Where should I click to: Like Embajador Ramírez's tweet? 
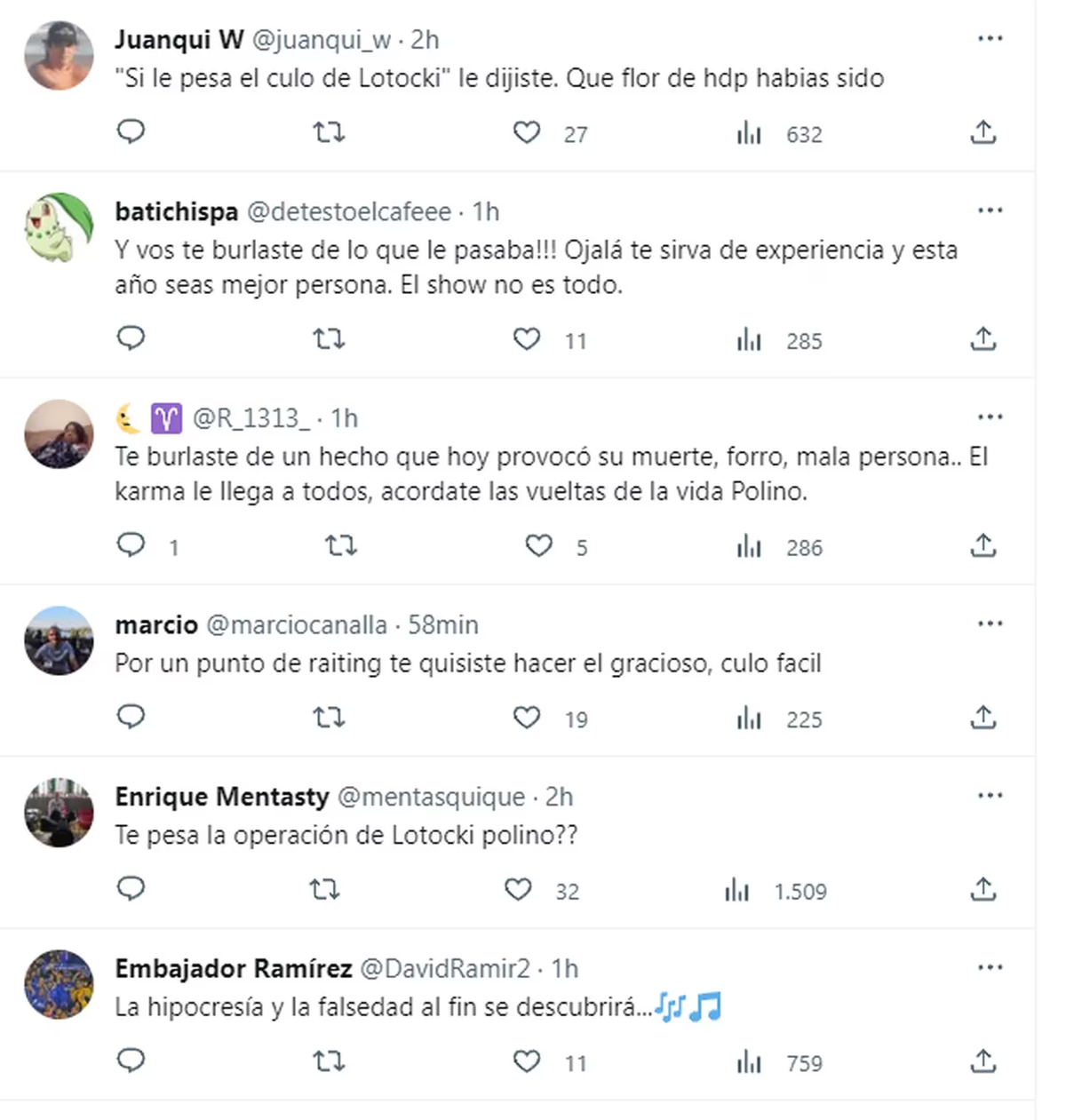pyautogui.click(x=527, y=1061)
